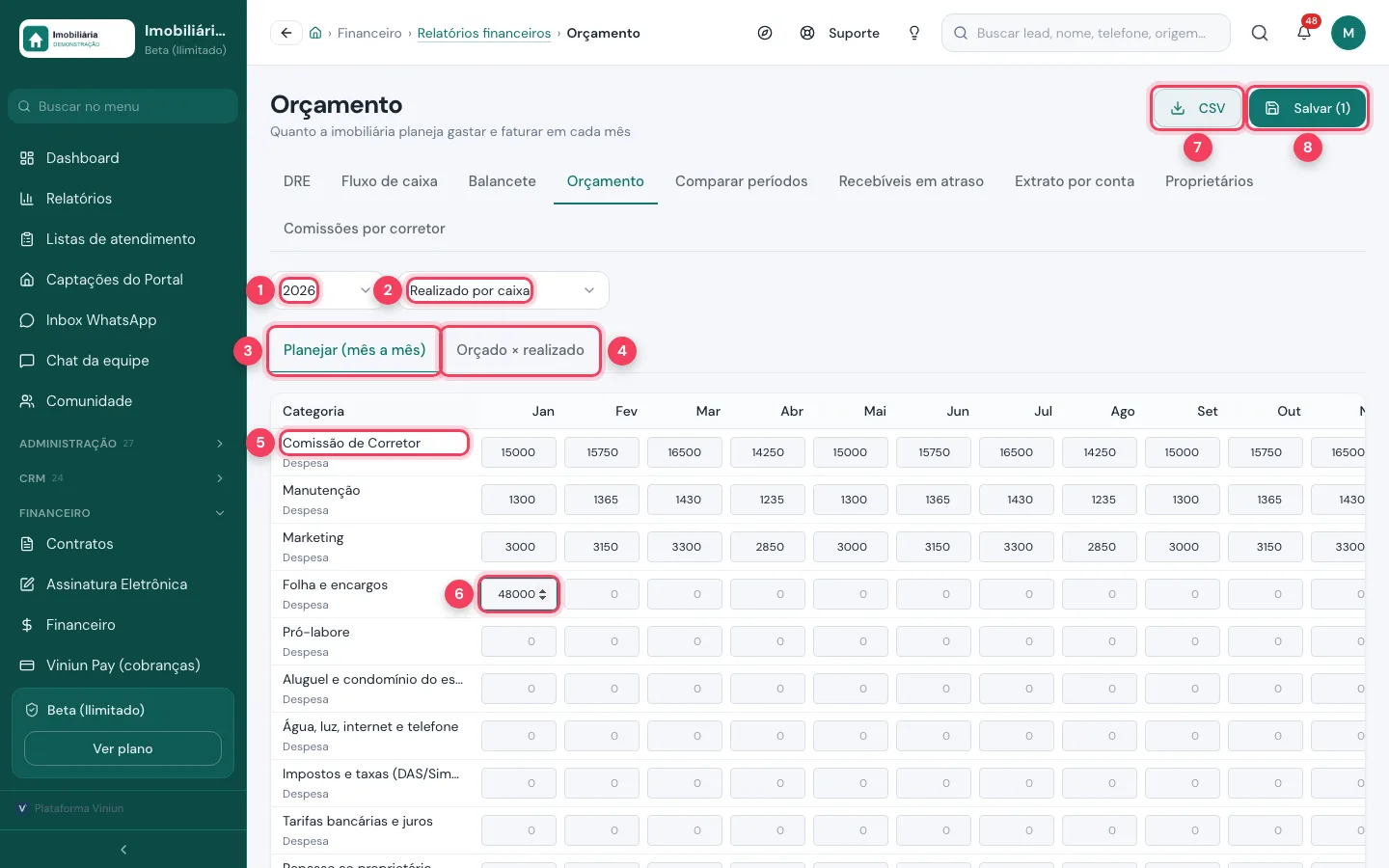The width and height of the screenshot is (1389, 868).
Task: Switch to Comissões por corretor tab
Action: pyautogui.click(x=365, y=229)
